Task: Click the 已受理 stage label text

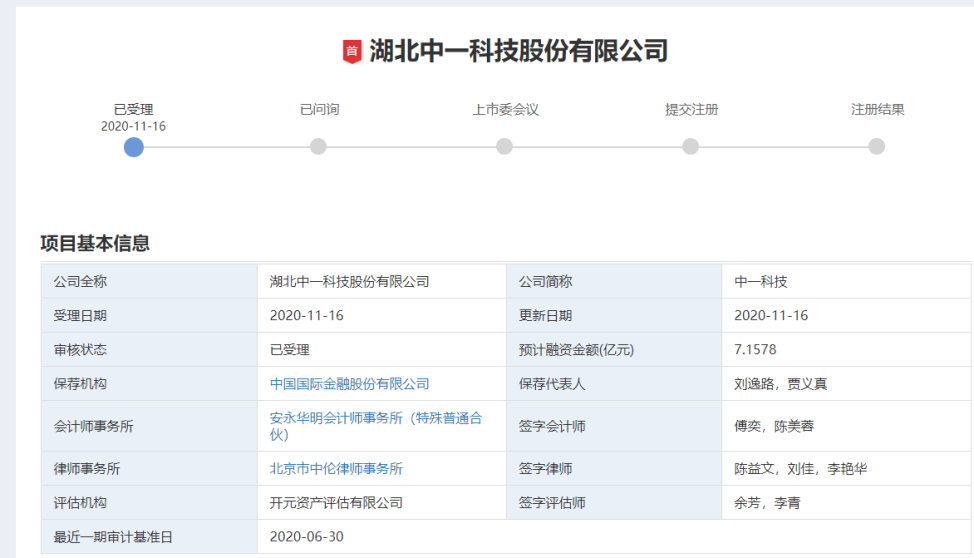Action: pos(134,110)
